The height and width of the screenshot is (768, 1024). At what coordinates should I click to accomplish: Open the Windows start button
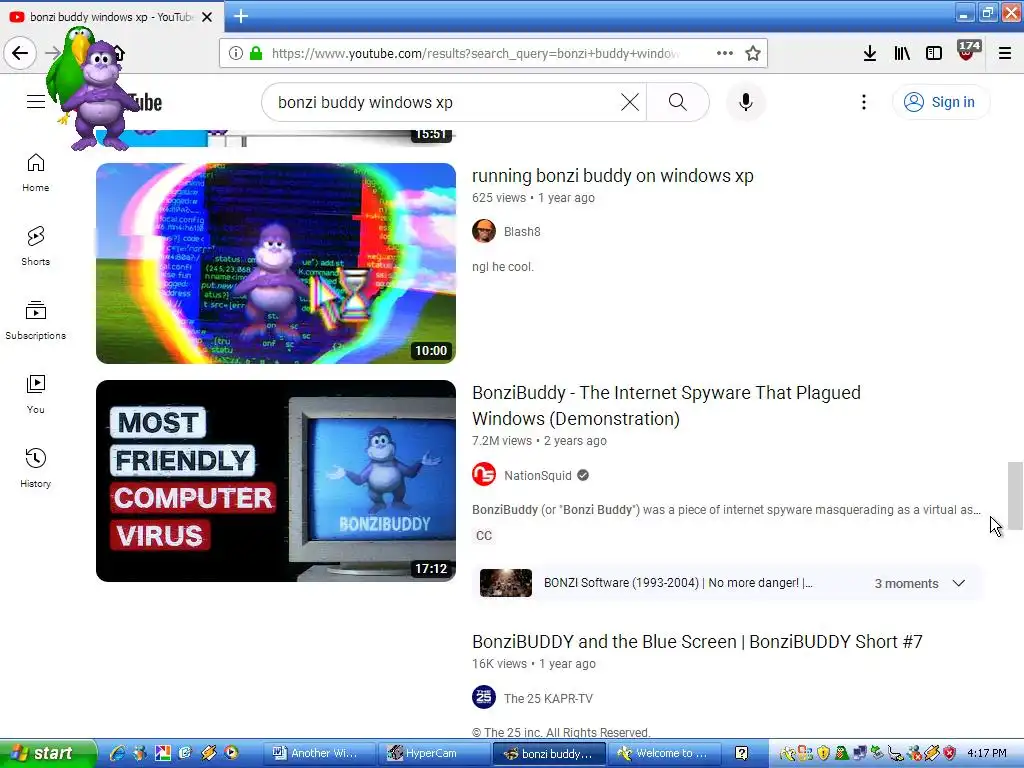click(48, 754)
